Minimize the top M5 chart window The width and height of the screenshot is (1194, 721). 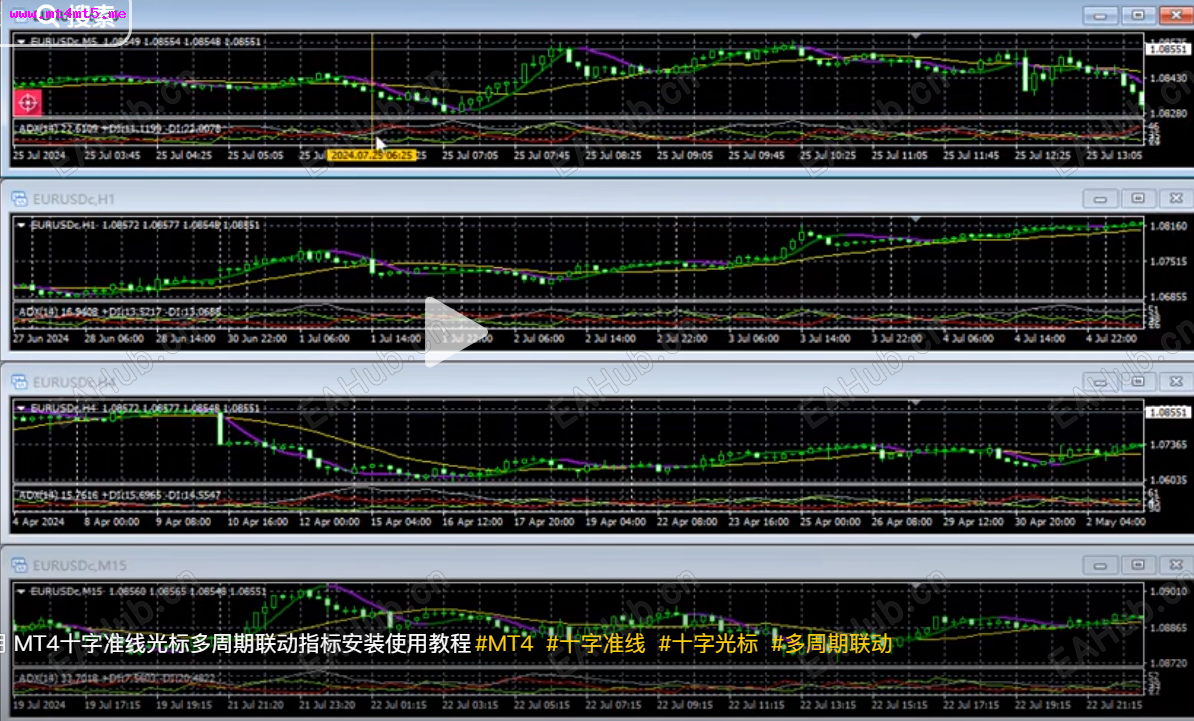click(x=1100, y=15)
